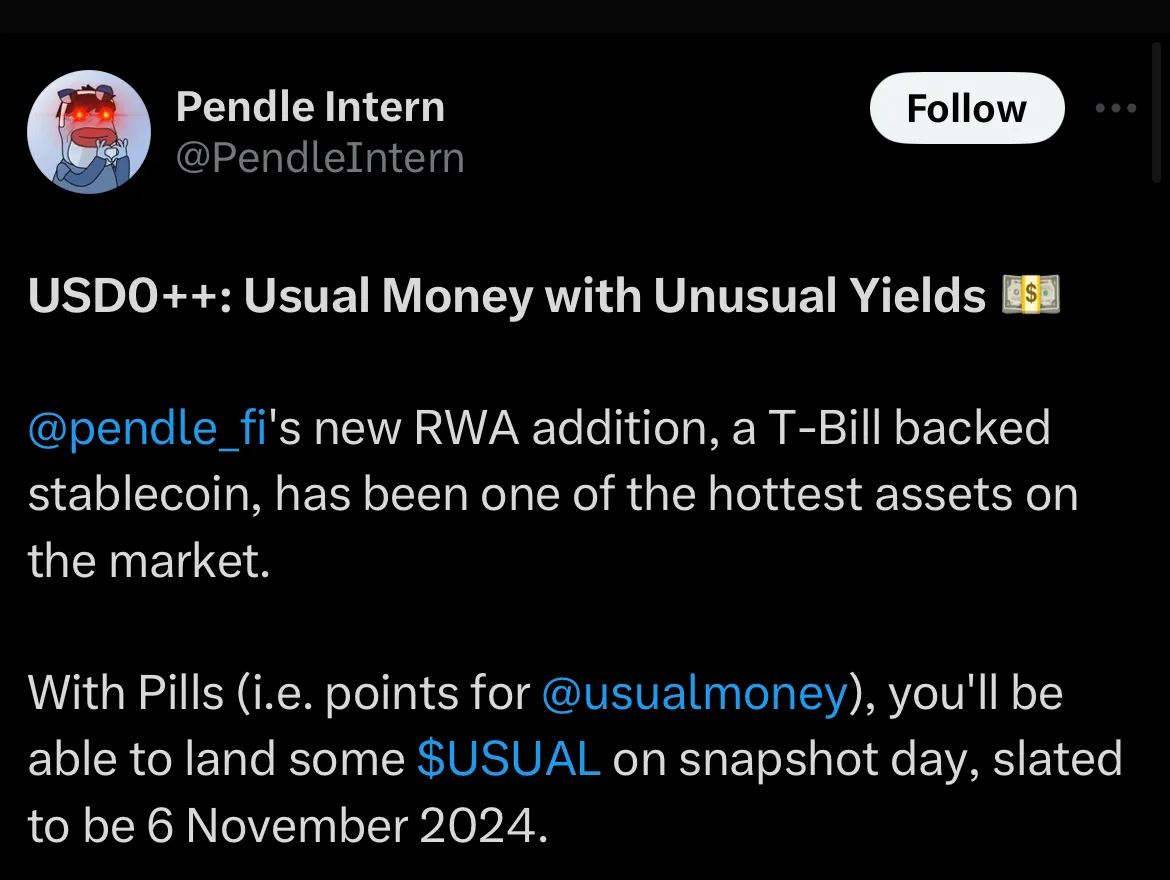Click the $USUAL cashtag link
The image size is (1170, 880).
[x=508, y=759]
